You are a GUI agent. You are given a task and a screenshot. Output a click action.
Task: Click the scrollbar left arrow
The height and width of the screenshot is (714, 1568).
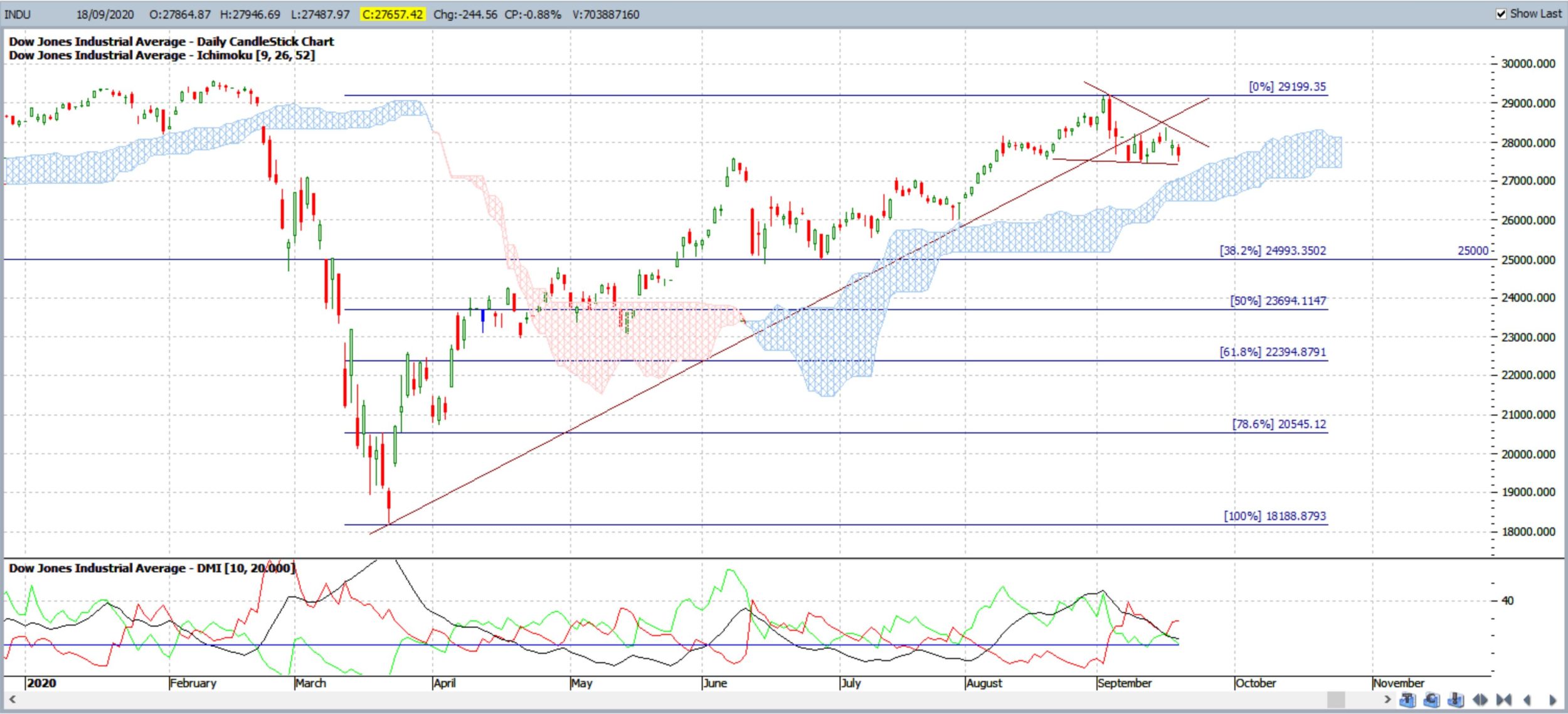12,699
